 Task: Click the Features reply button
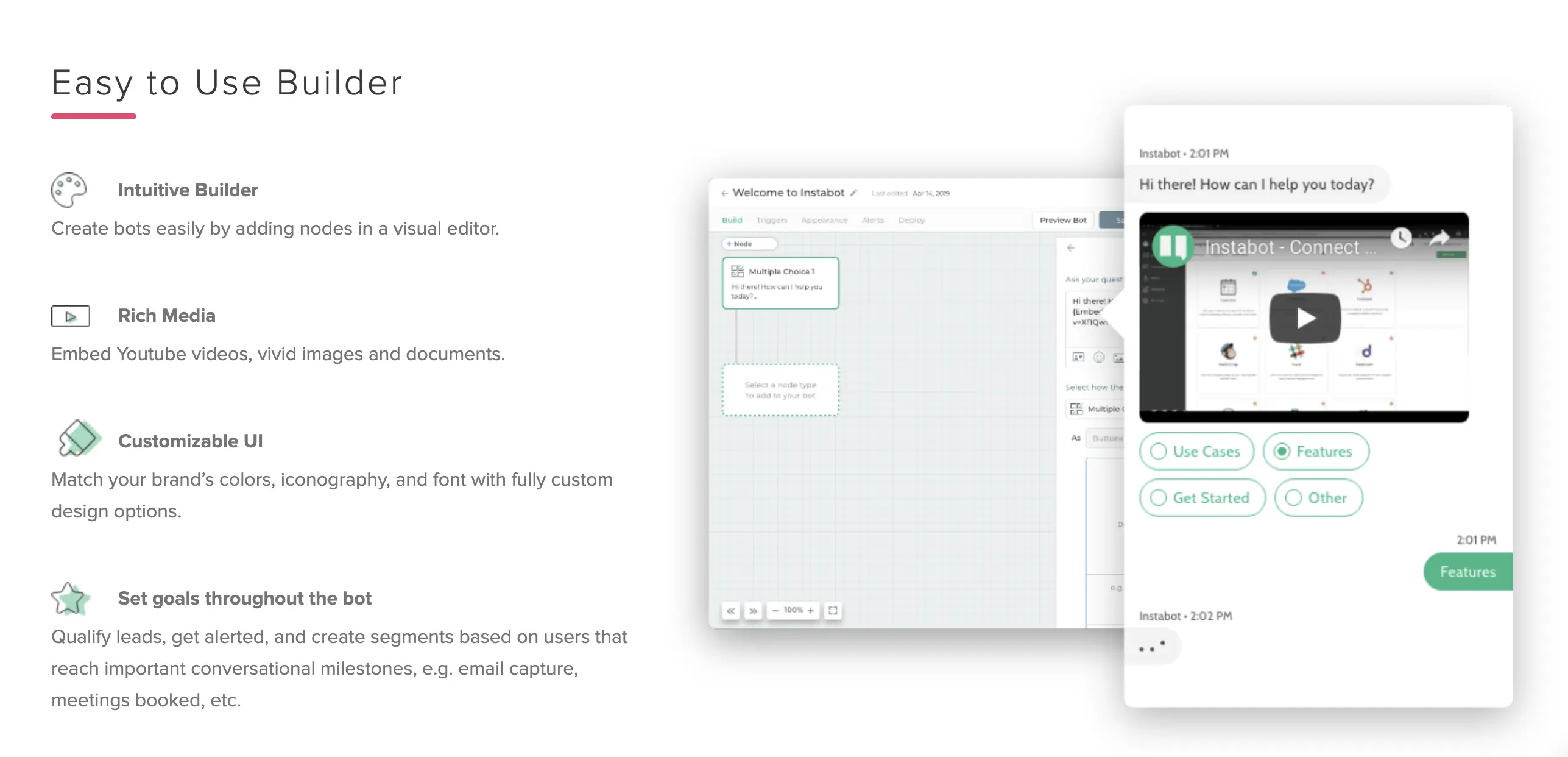point(1467,571)
